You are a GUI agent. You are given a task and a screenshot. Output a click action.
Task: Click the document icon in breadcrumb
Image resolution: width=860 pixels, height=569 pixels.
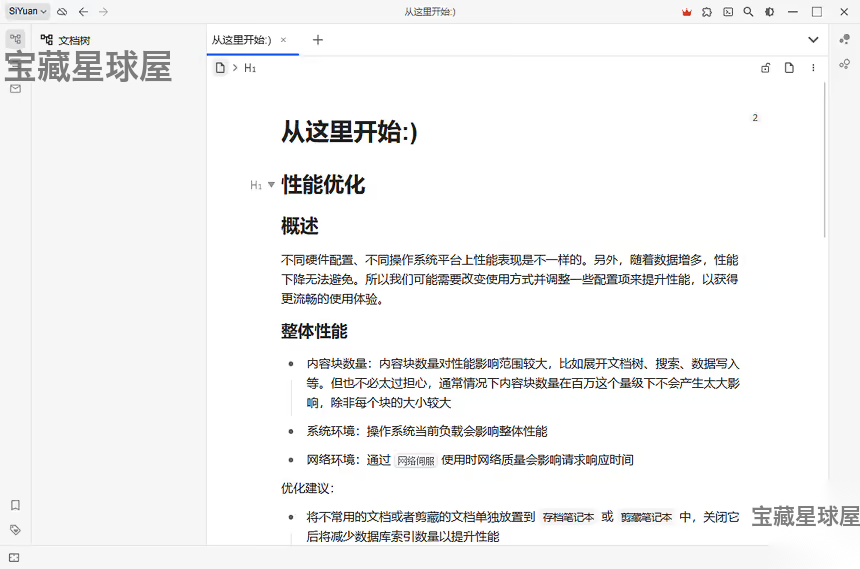pyautogui.click(x=220, y=68)
